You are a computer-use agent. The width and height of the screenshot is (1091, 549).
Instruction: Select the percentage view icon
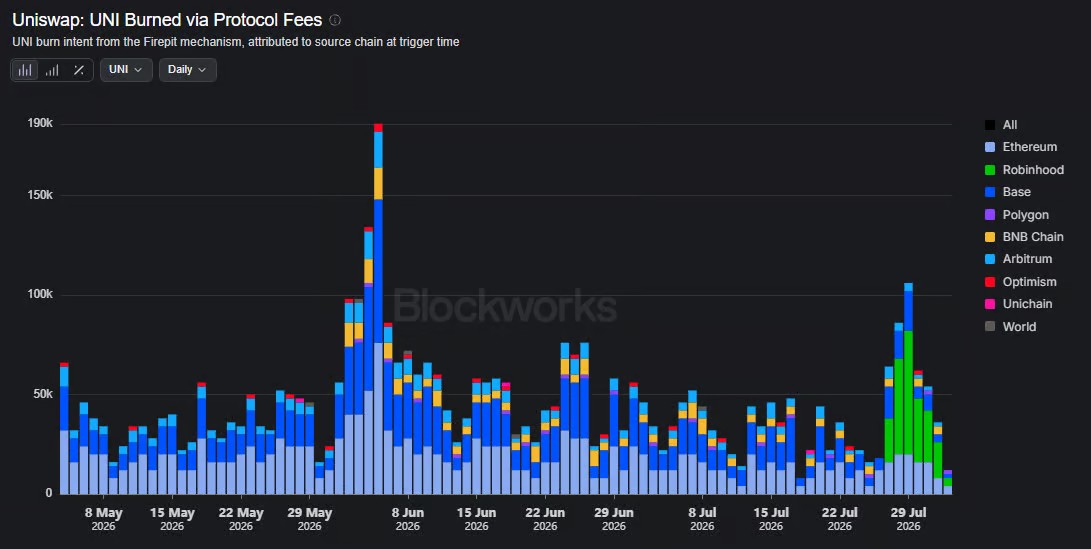point(79,70)
